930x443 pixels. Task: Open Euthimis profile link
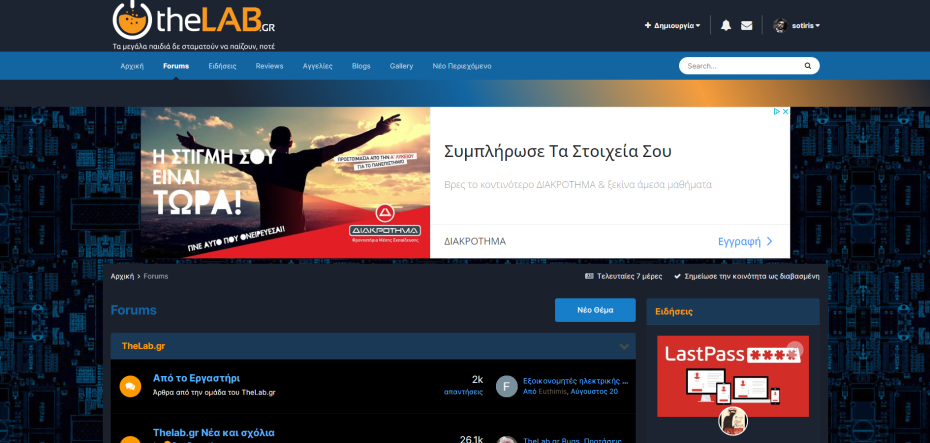552,392
